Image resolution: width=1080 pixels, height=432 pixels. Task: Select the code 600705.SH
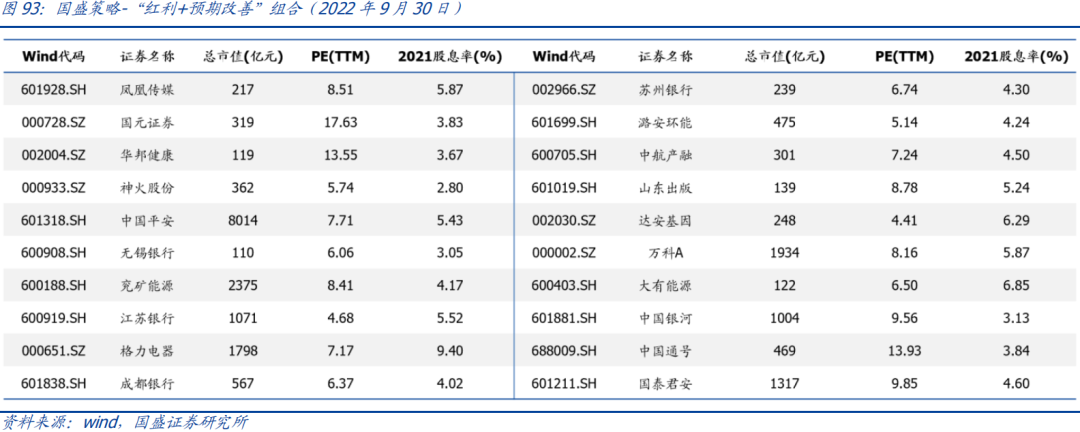tap(564, 155)
